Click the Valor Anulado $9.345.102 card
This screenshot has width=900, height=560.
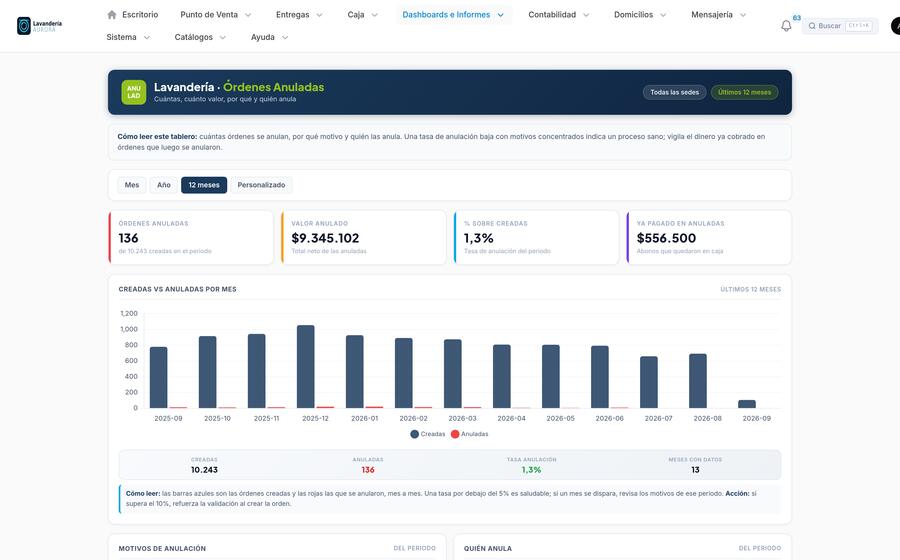pos(364,238)
